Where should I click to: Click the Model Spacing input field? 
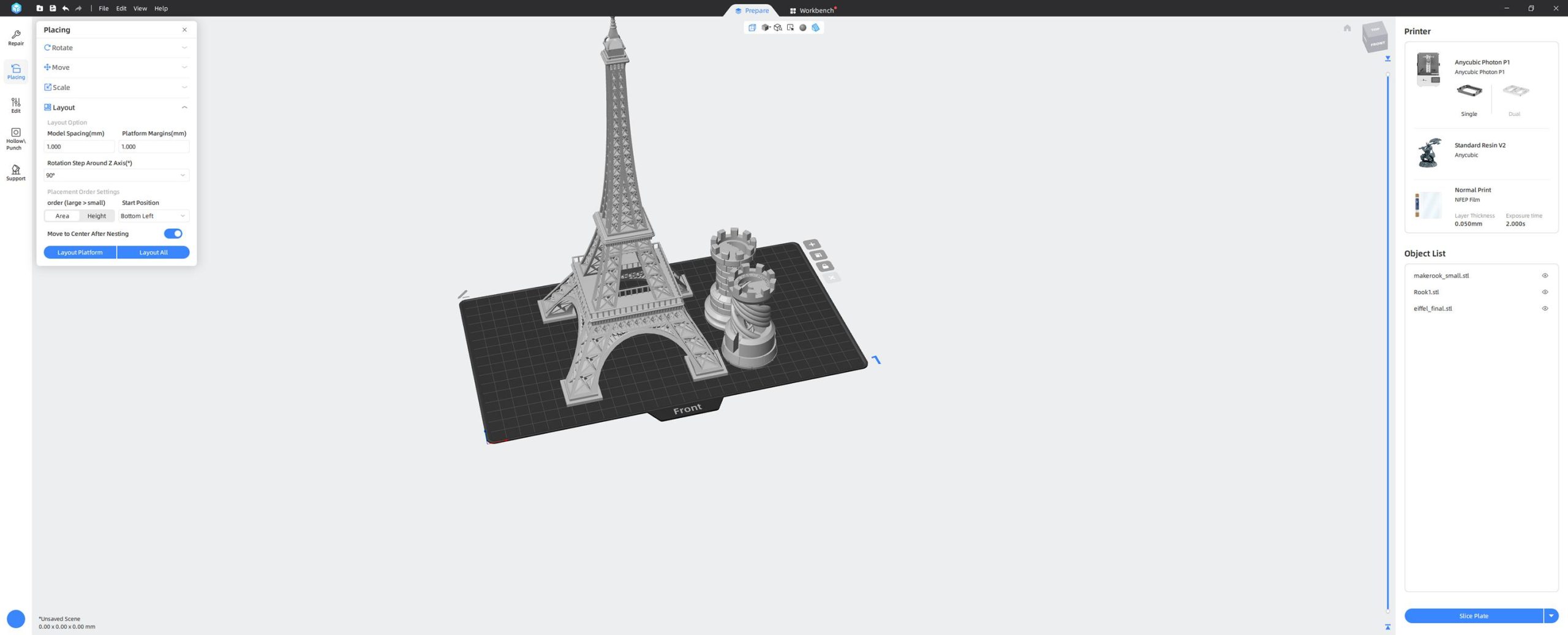(x=79, y=146)
